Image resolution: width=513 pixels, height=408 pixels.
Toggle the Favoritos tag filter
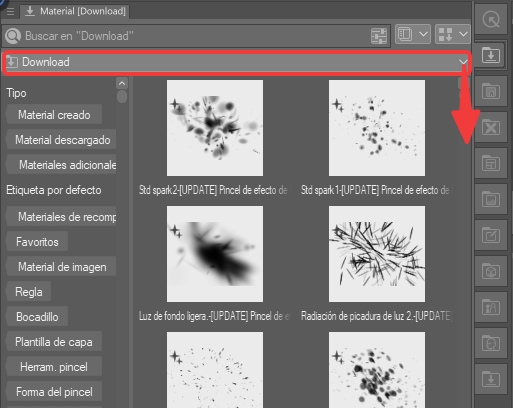pos(37,242)
